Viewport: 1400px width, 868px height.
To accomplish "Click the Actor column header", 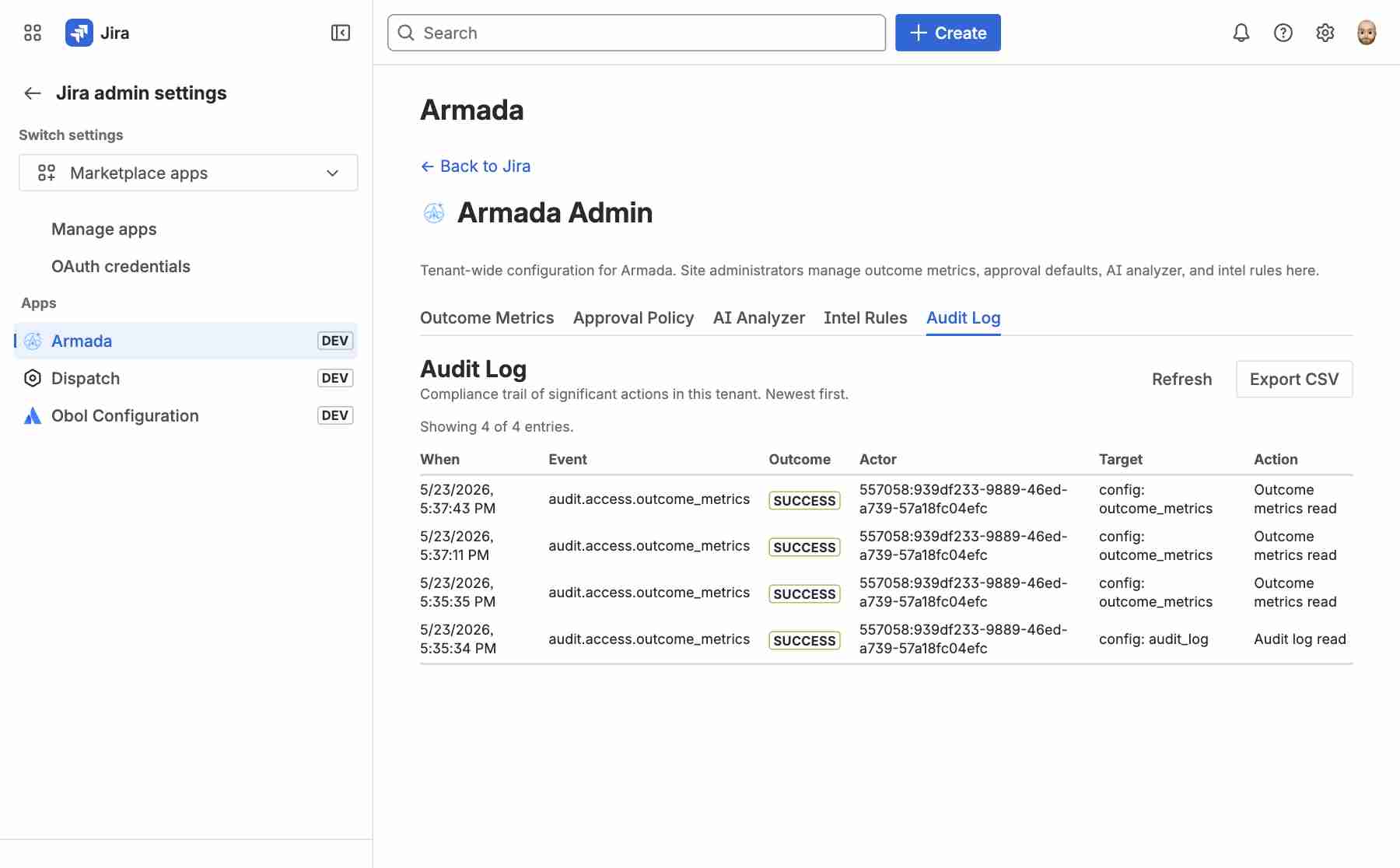I will tap(878, 459).
